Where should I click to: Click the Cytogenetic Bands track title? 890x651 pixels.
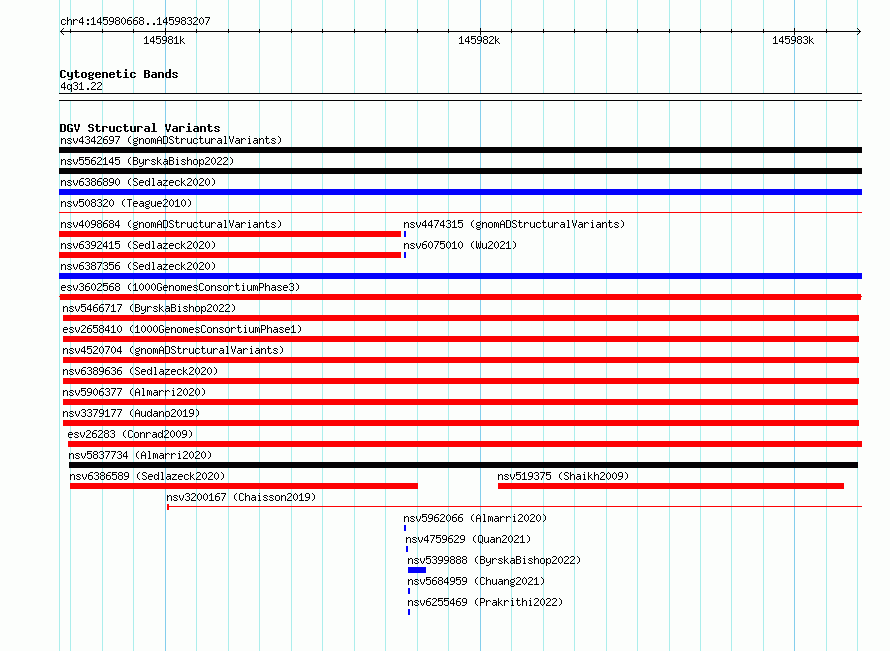[119, 74]
